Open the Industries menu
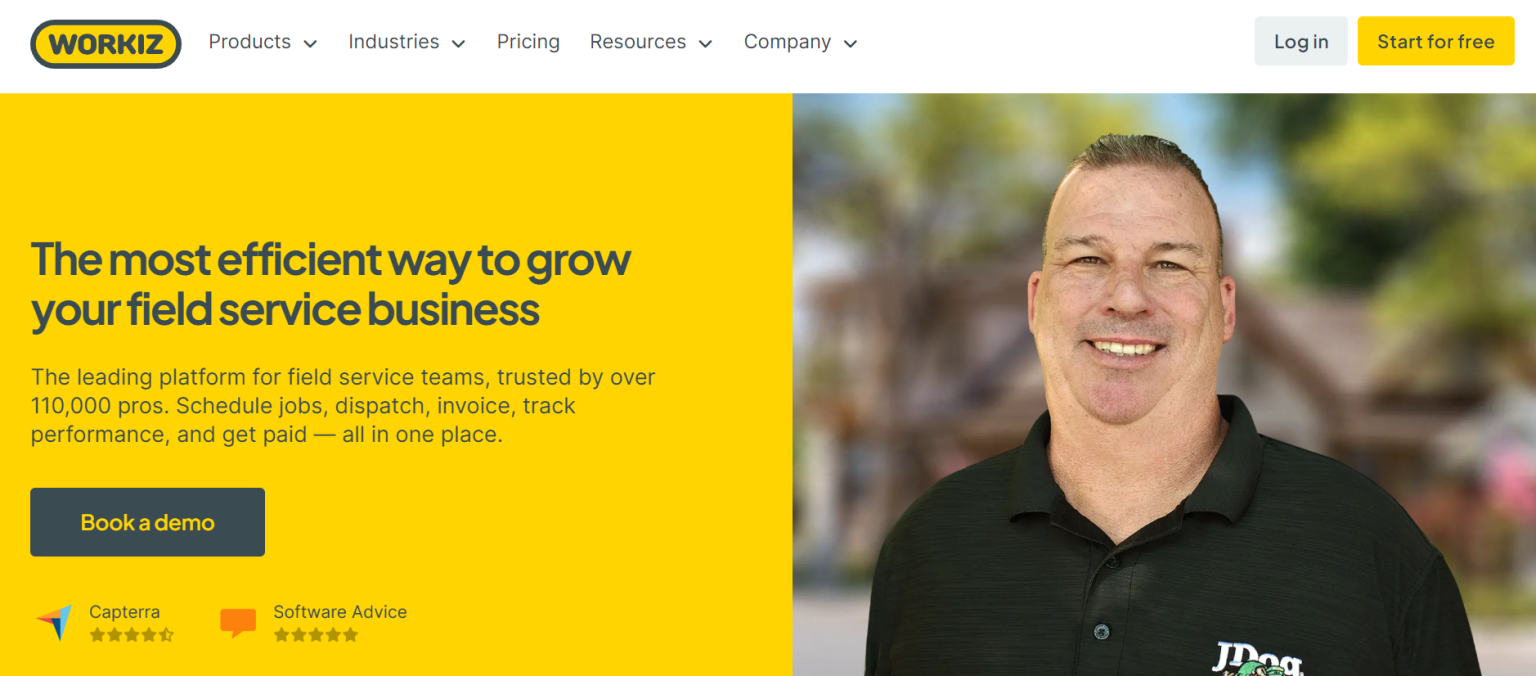The image size is (1536, 676). click(x=407, y=42)
